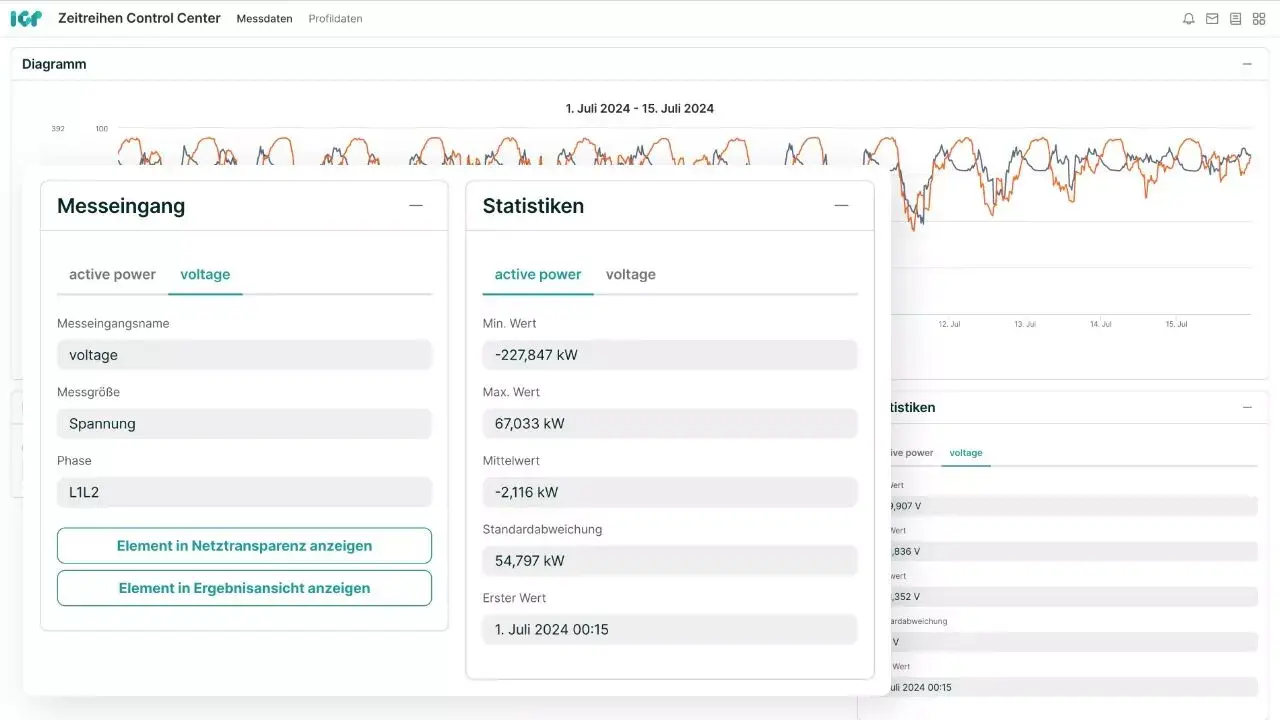
Task: Select voltage tab in background Statistiken panel
Action: [966, 453]
